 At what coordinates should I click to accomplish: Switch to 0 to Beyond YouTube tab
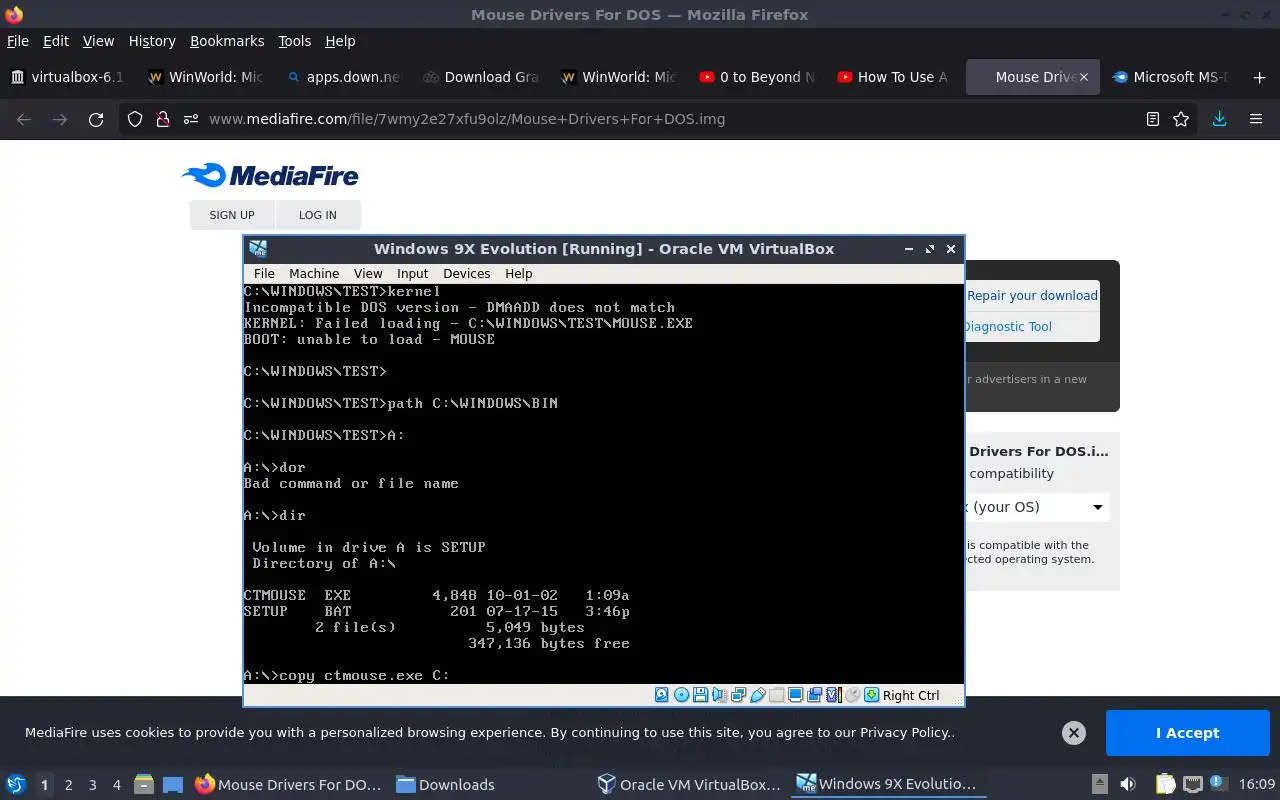757,77
